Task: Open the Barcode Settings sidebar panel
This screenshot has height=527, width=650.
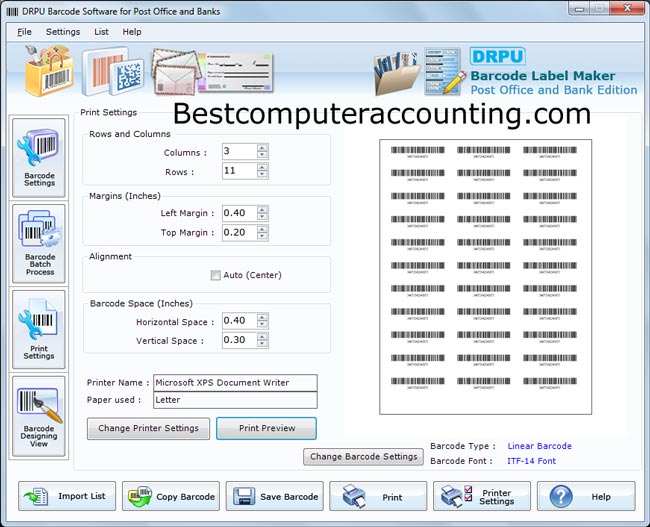Action: point(39,158)
